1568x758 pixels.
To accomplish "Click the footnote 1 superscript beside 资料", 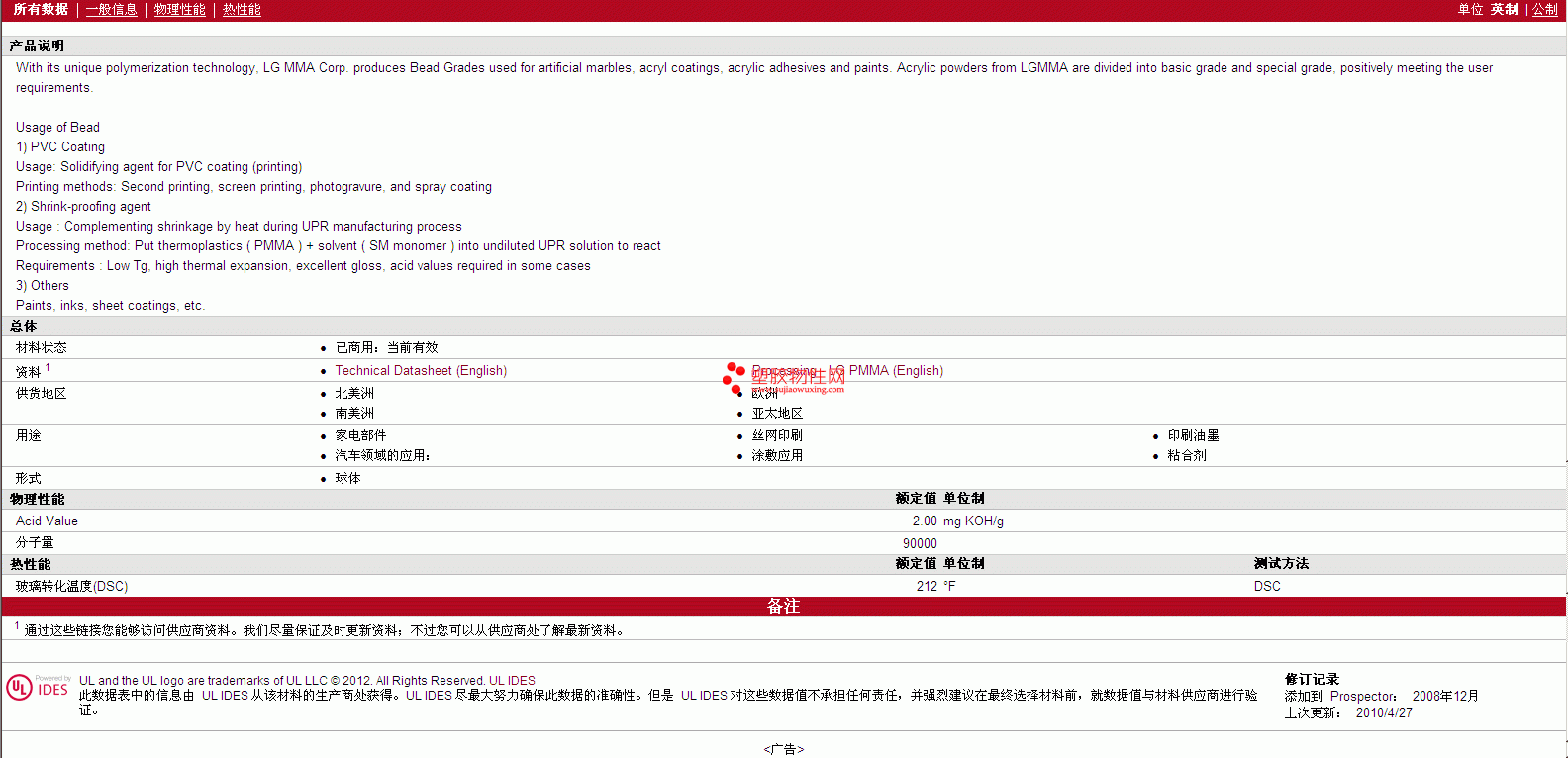I will coord(48,367).
